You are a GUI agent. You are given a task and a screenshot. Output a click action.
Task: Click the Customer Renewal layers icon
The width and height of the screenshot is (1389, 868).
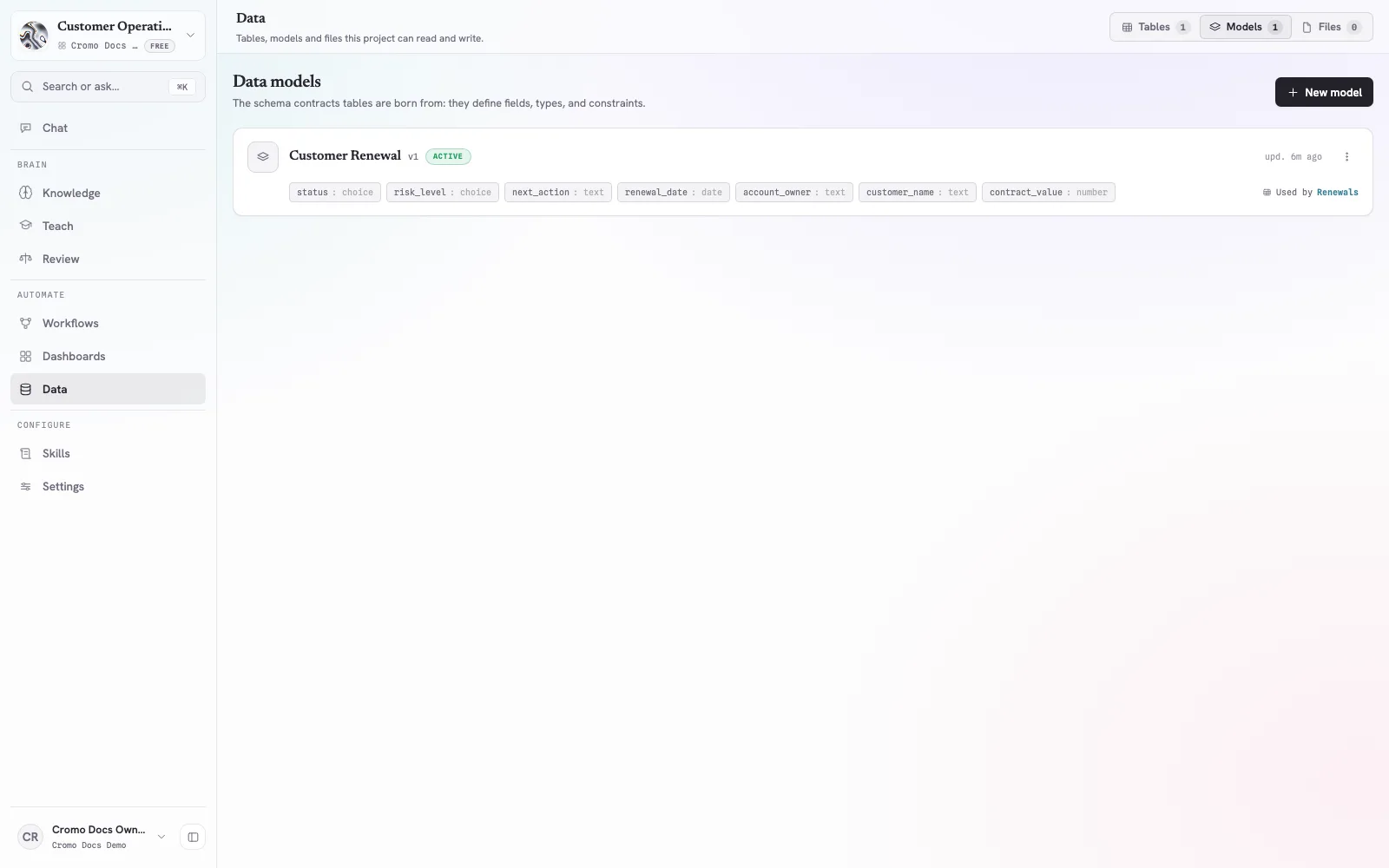263,157
